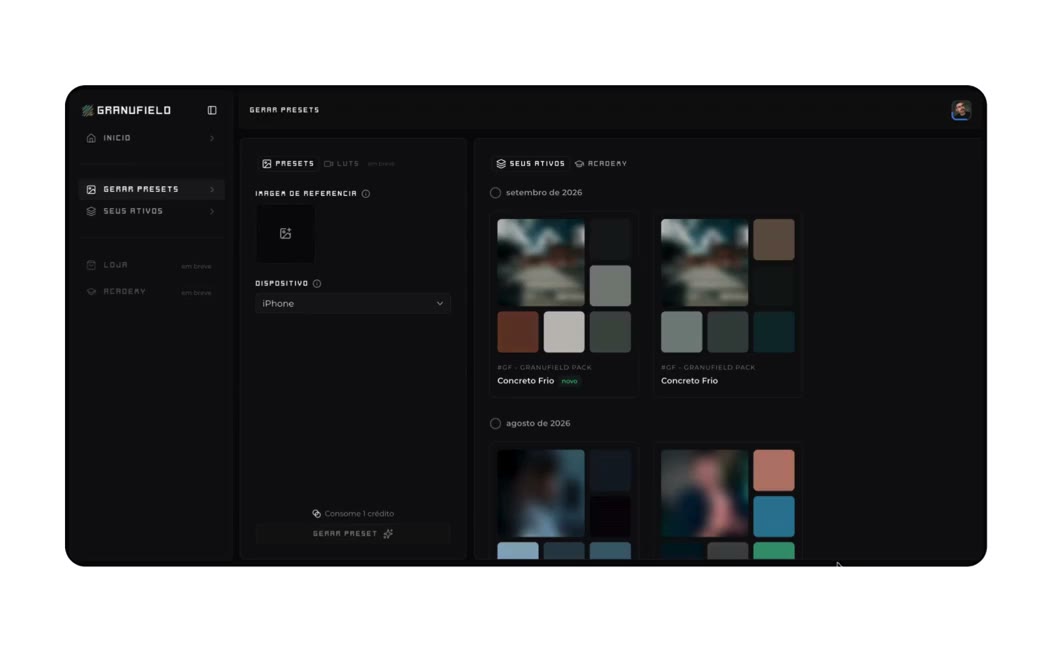The width and height of the screenshot is (1052, 652).
Task: Expand the Inicio chevron
Action: pos(212,138)
